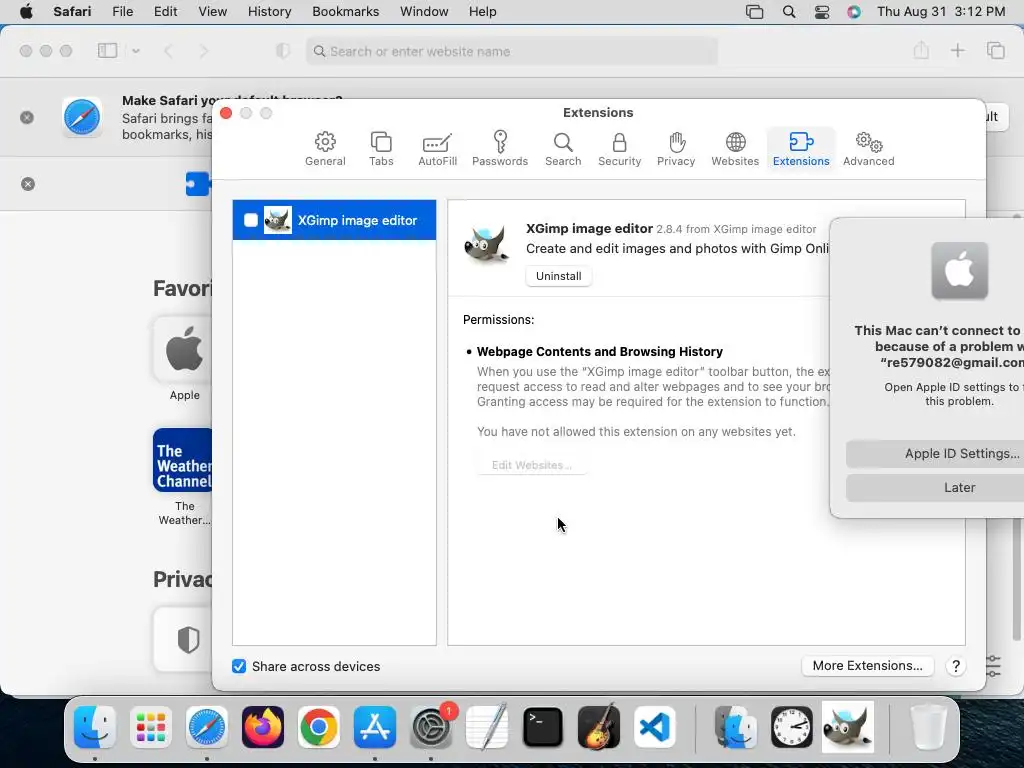Open Spotlight search in menu bar
The image size is (1024, 768).
point(789,12)
